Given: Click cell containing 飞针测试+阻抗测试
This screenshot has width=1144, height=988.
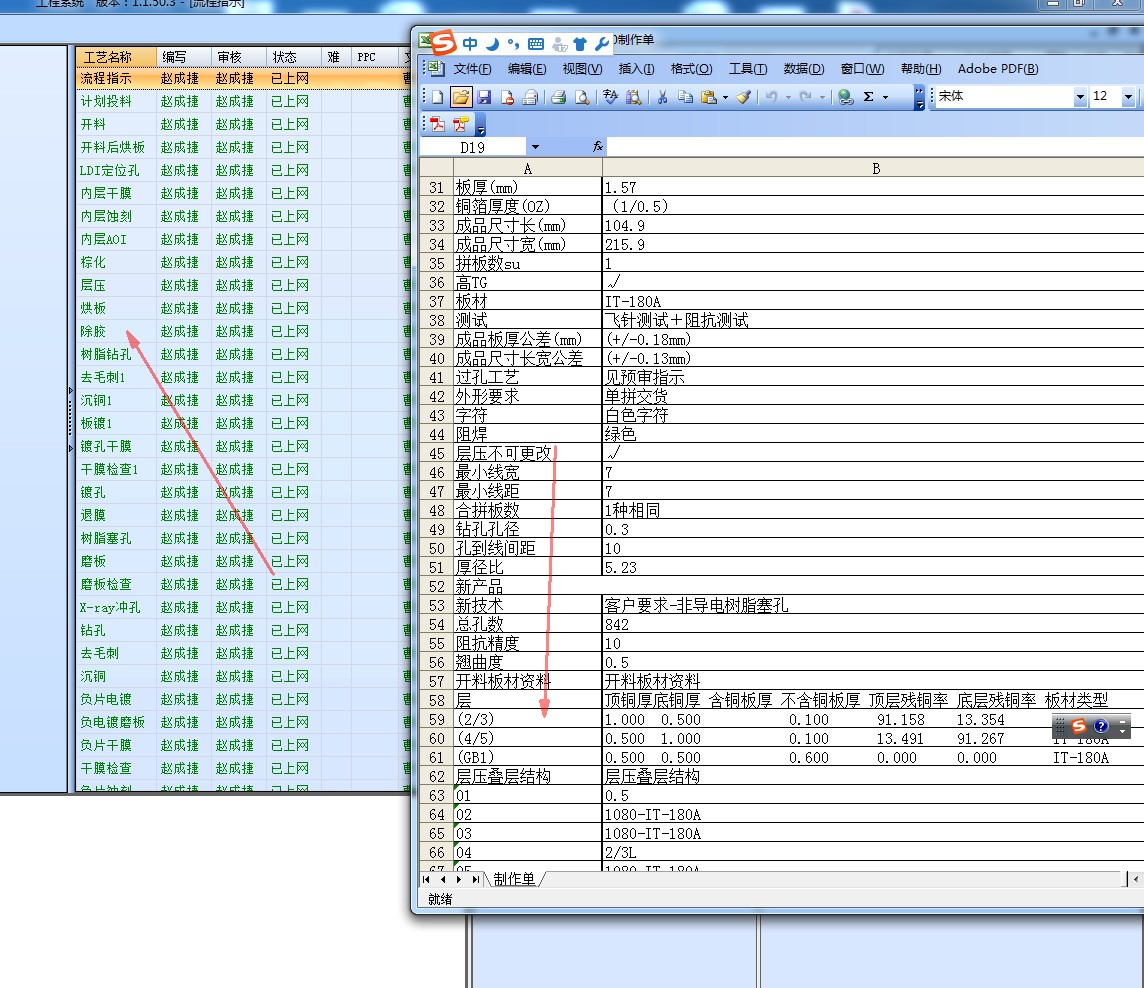Looking at the screenshot, I should click(x=873, y=320).
